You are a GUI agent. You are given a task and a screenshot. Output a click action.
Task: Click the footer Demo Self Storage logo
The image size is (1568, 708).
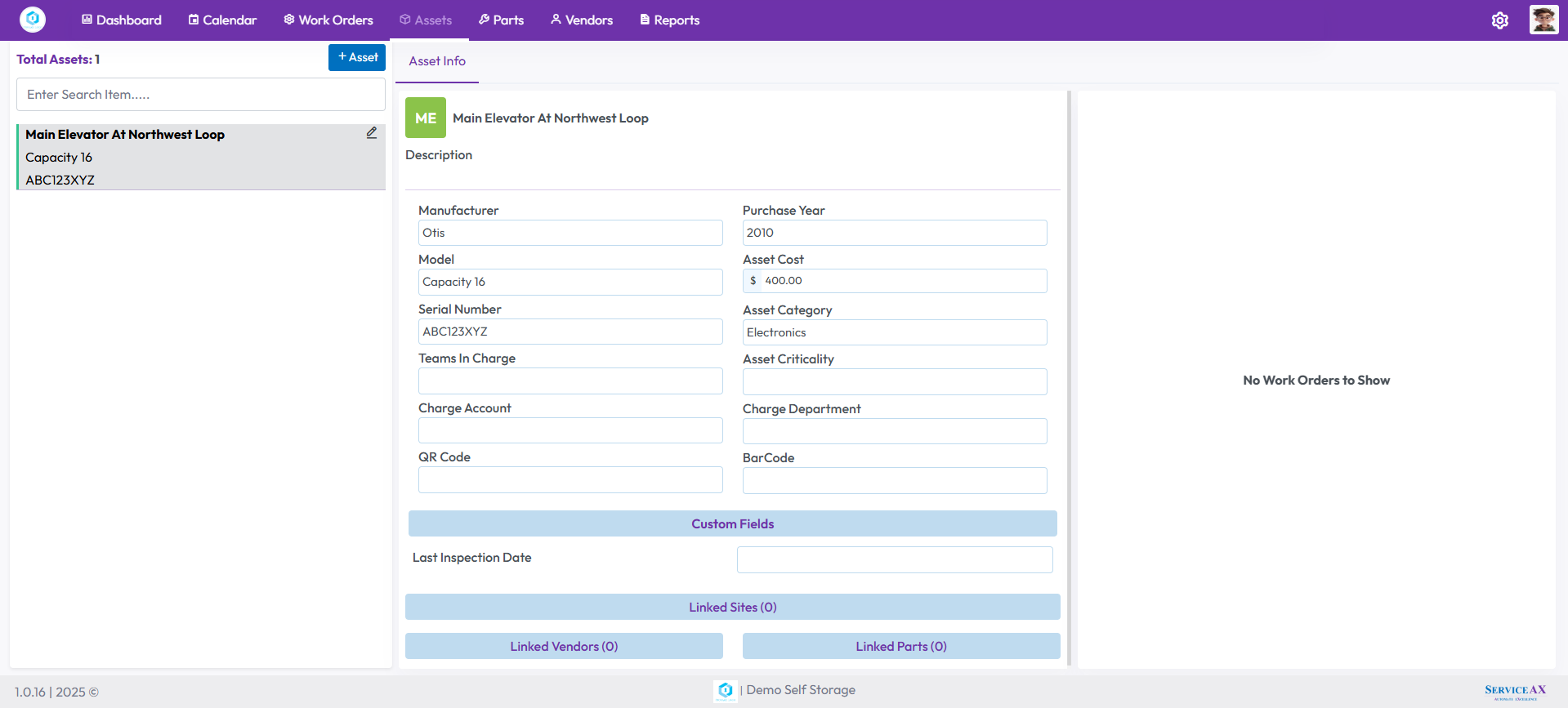(725, 691)
